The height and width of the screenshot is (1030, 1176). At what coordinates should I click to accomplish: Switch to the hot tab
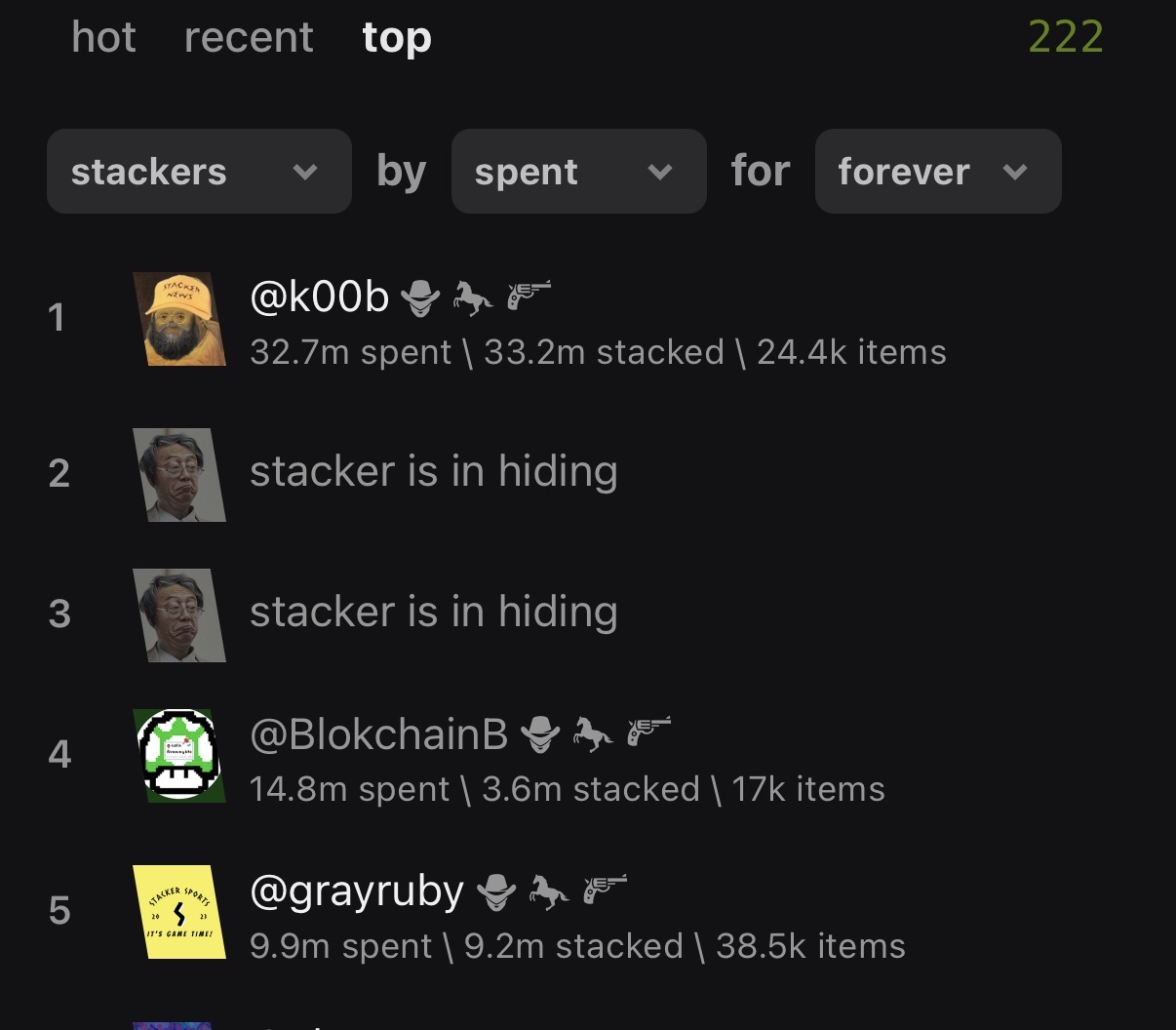tap(103, 38)
